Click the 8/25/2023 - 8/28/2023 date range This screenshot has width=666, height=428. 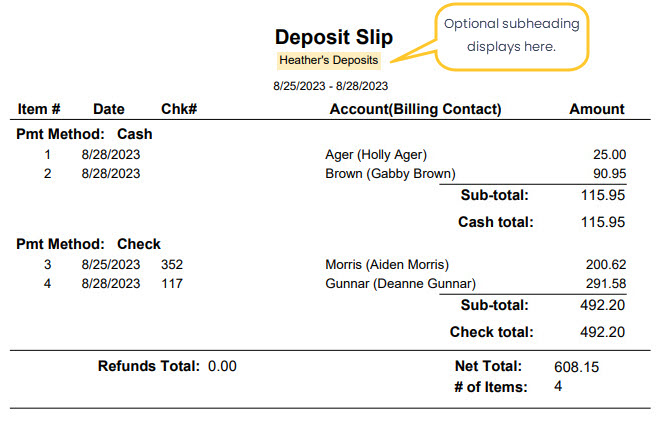[x=330, y=87]
